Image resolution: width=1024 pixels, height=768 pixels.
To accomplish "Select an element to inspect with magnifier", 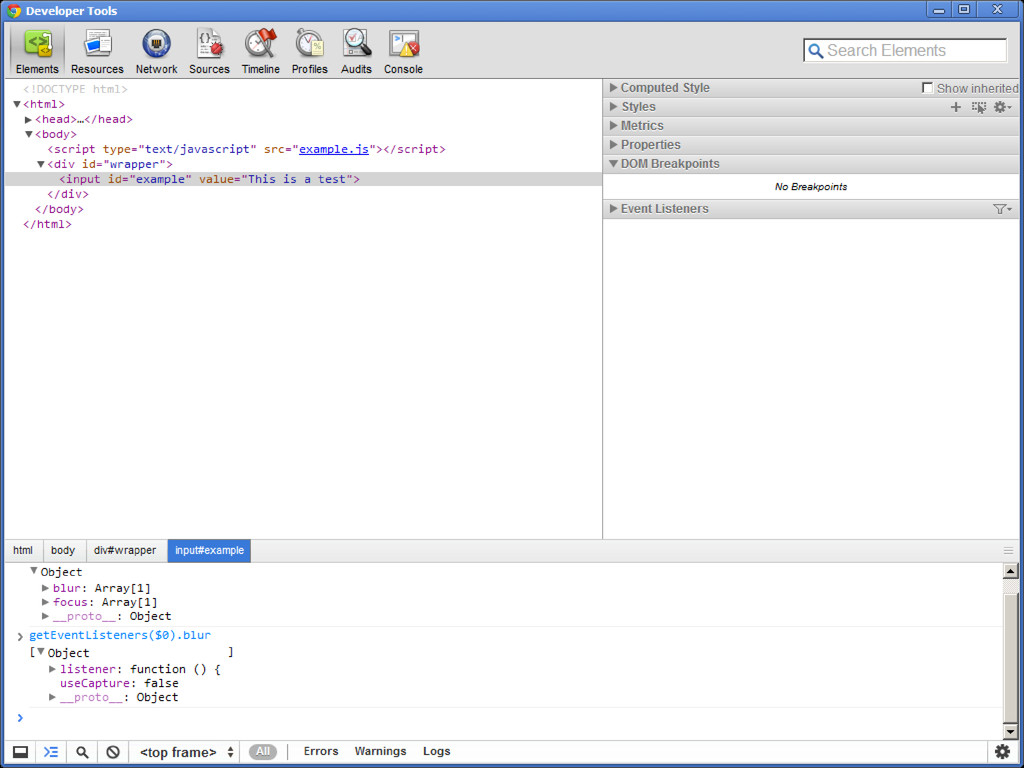I will coord(82,752).
